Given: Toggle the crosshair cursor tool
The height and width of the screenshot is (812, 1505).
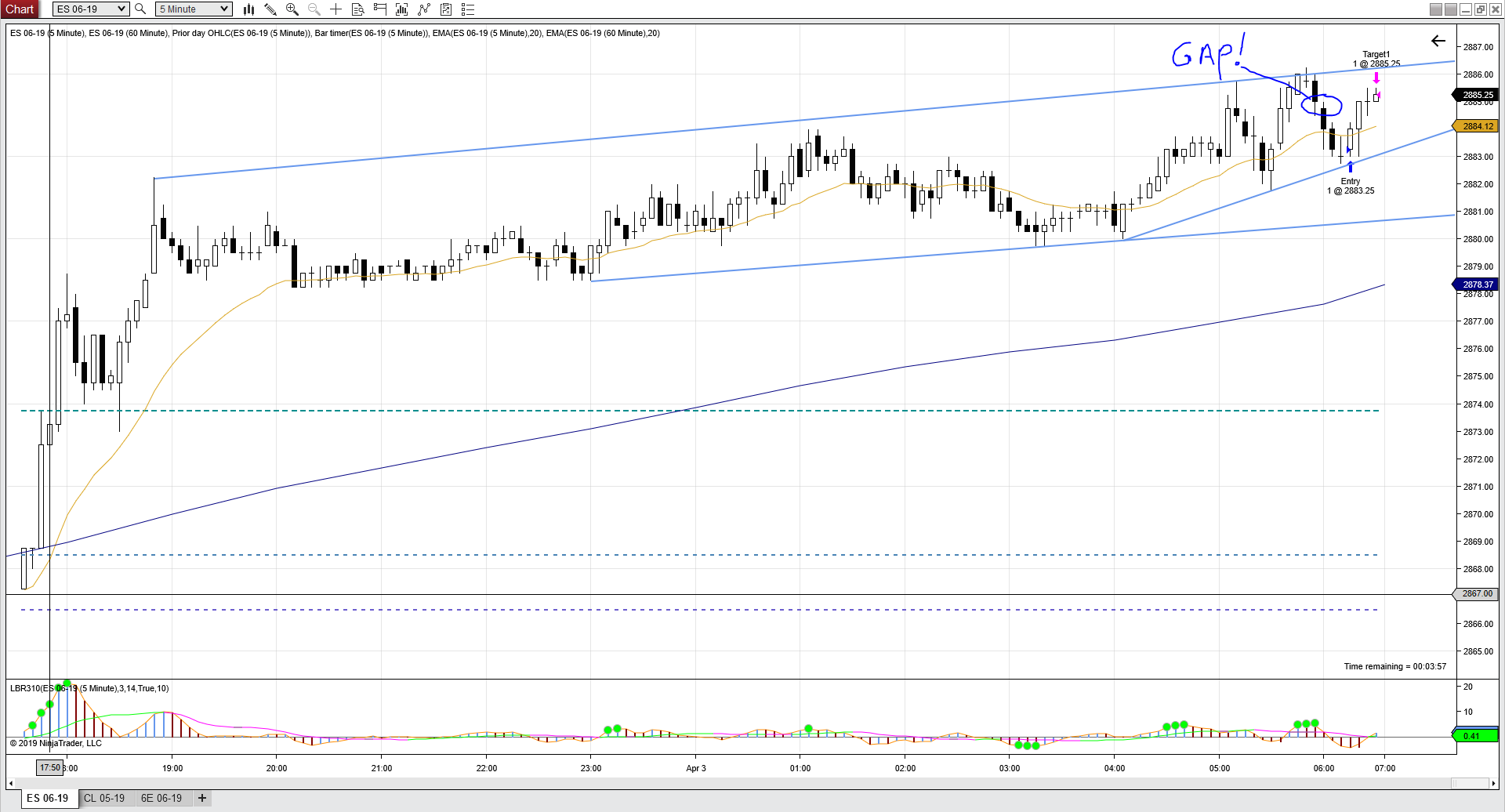Looking at the screenshot, I should 335,9.
